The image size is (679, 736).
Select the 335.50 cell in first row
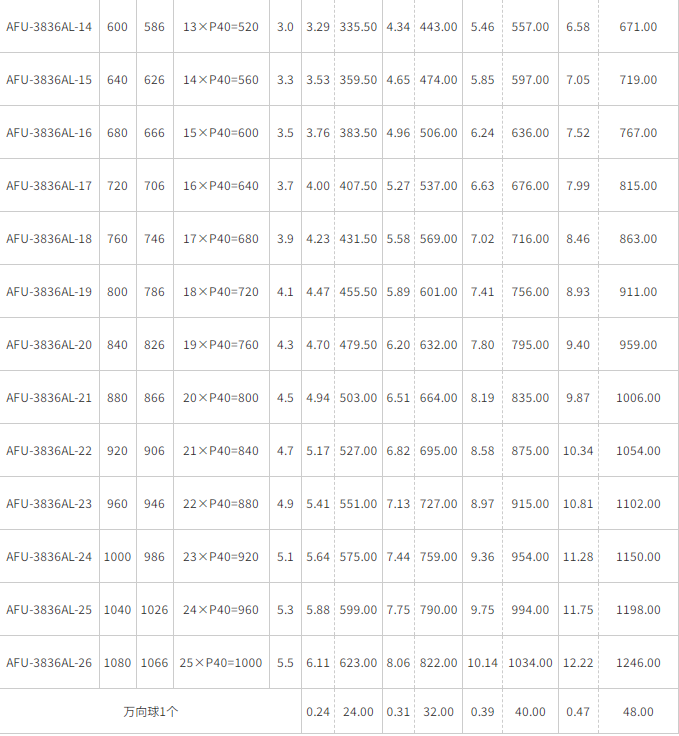(359, 27)
